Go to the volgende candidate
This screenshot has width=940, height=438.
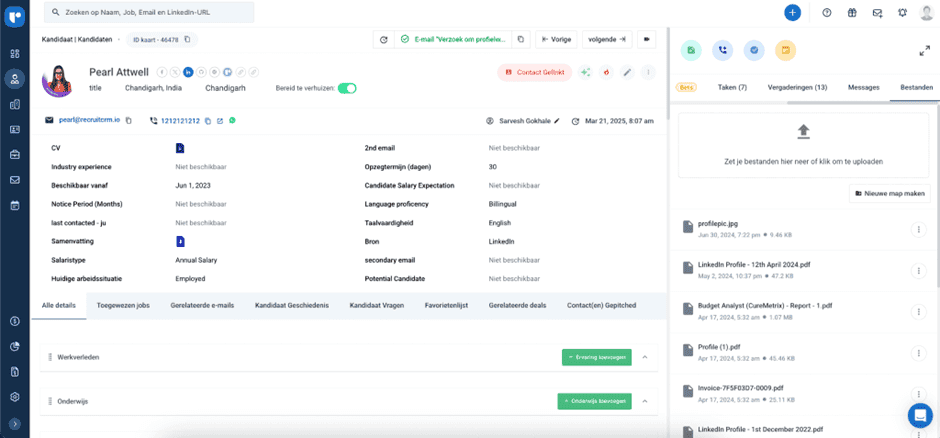pyautogui.click(x=607, y=40)
